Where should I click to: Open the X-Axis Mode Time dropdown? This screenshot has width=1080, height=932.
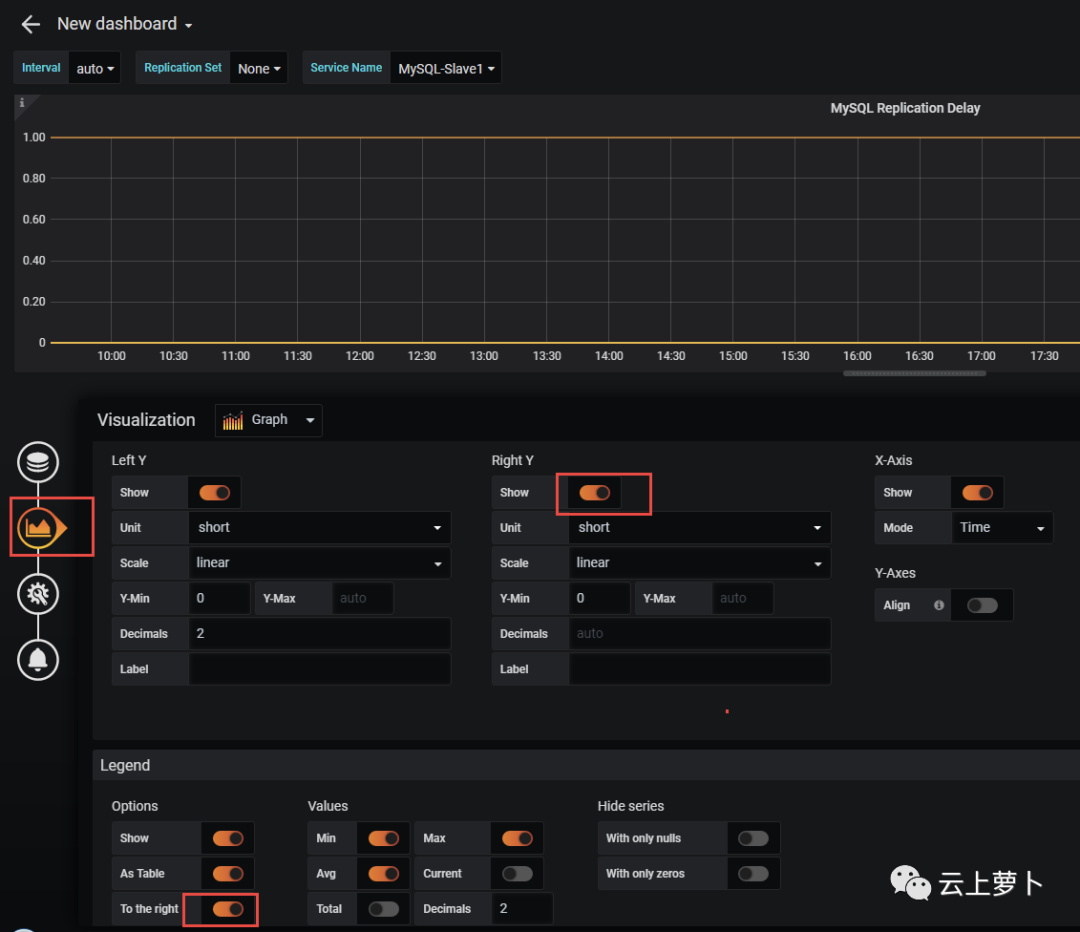click(1002, 528)
